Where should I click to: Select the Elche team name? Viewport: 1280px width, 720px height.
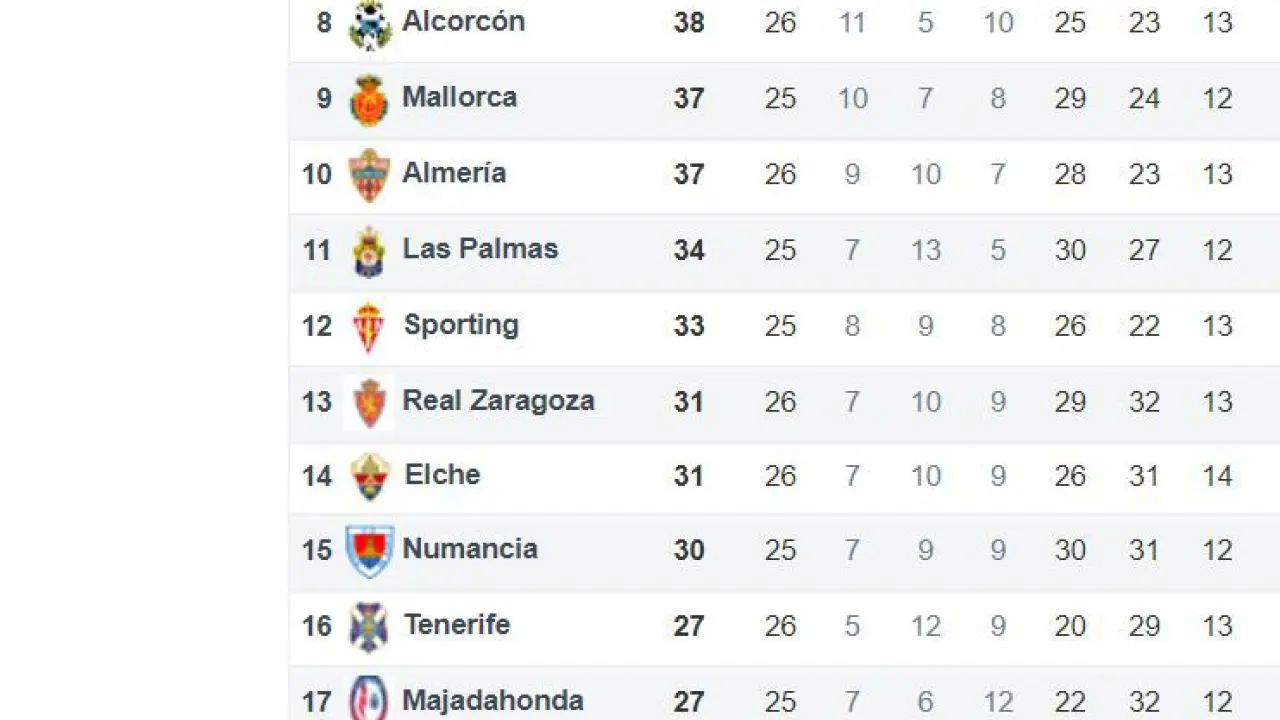pos(442,474)
